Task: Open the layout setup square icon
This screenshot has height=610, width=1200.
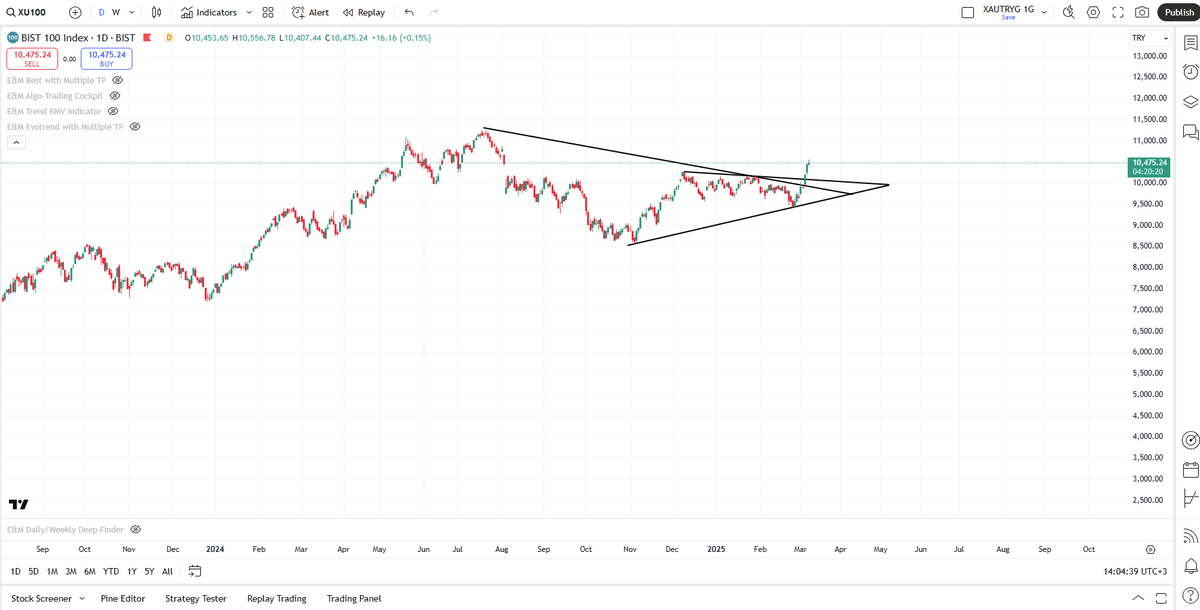Action: coord(967,12)
